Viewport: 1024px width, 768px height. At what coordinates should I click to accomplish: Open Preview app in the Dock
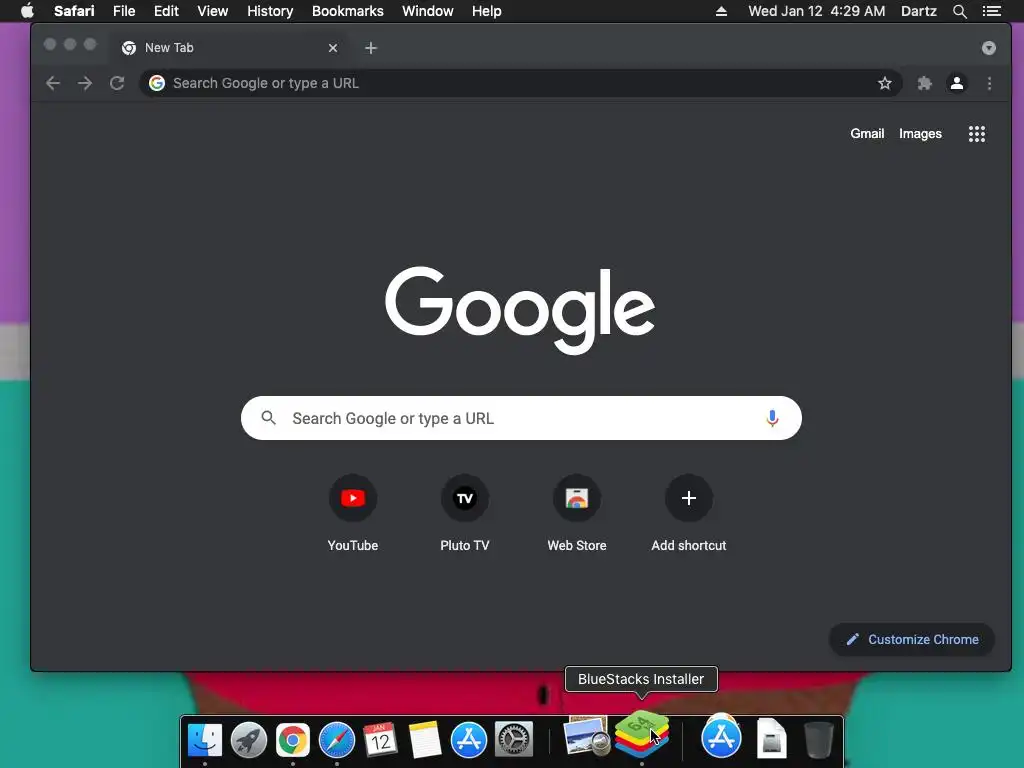[x=586, y=736]
